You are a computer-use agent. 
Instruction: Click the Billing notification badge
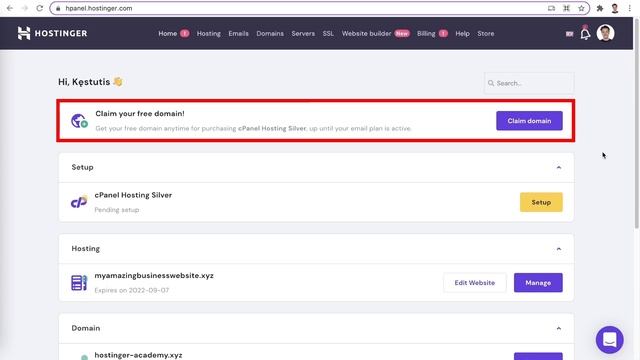443,33
